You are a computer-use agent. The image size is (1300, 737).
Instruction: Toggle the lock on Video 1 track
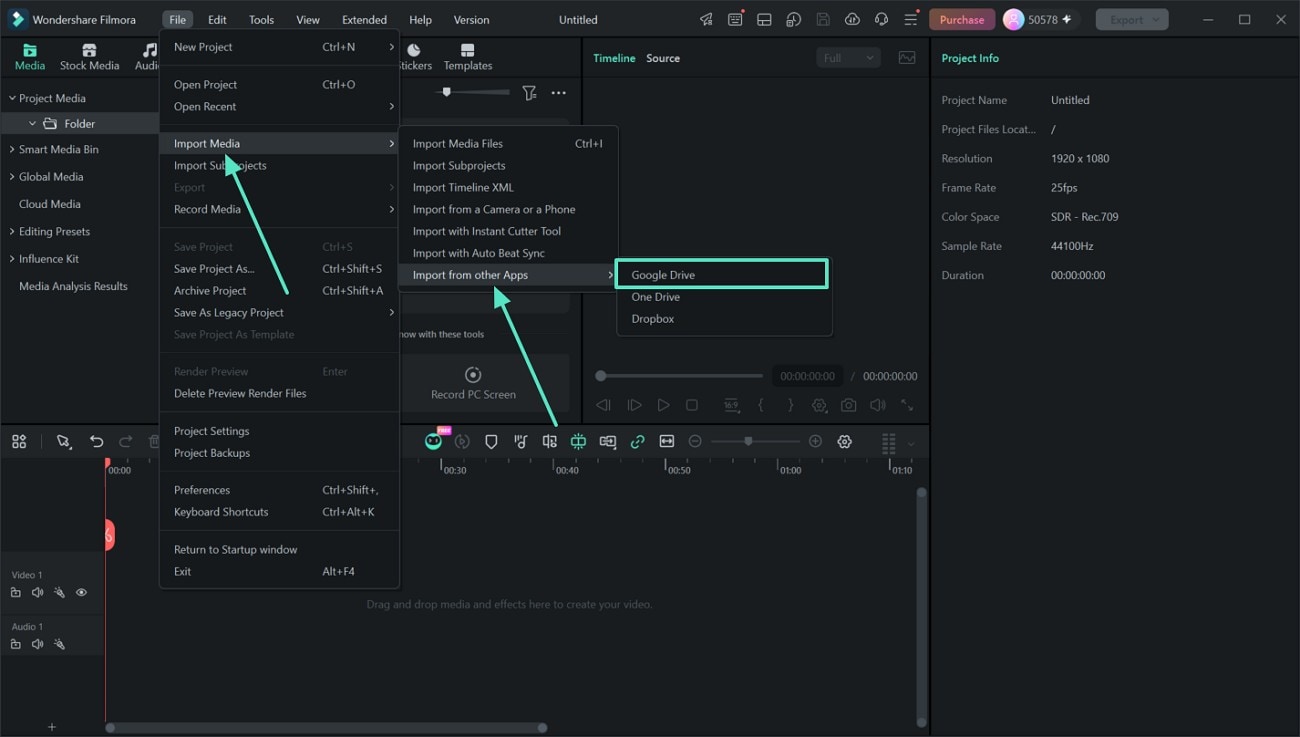[x=15, y=593]
